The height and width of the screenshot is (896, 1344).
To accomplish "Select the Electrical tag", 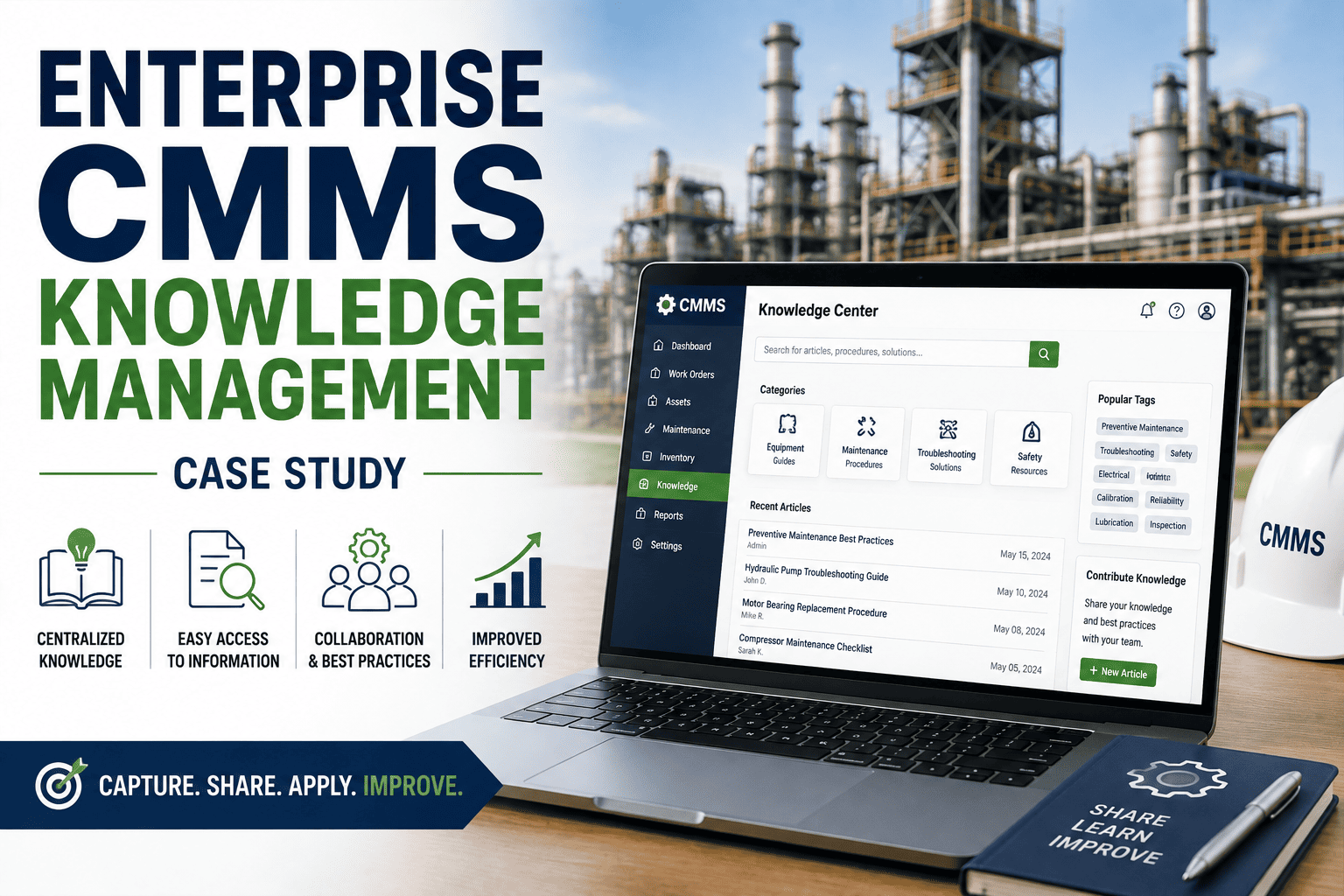I will [1114, 474].
